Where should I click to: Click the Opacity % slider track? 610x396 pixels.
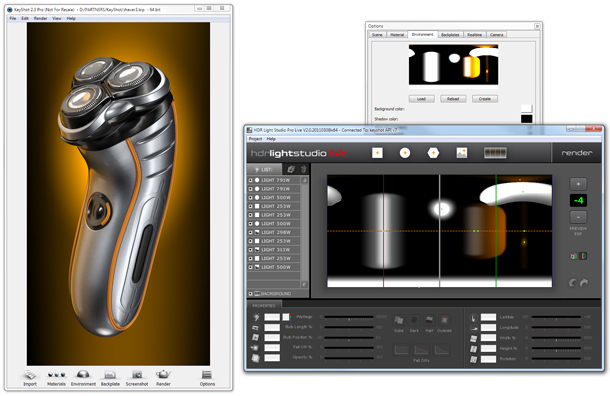pyautogui.click(x=349, y=357)
